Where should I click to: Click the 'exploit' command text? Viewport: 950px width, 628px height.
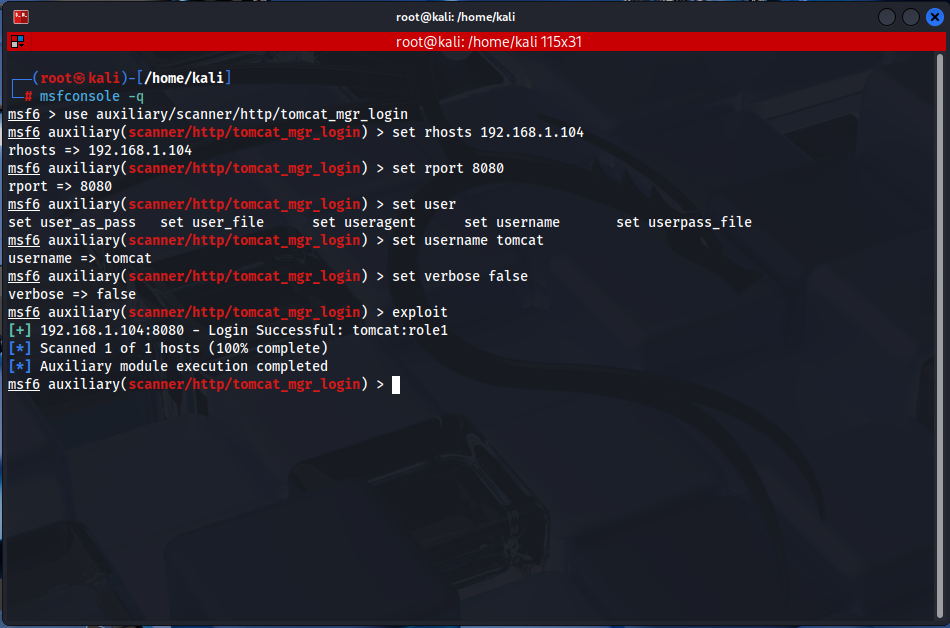coord(420,312)
